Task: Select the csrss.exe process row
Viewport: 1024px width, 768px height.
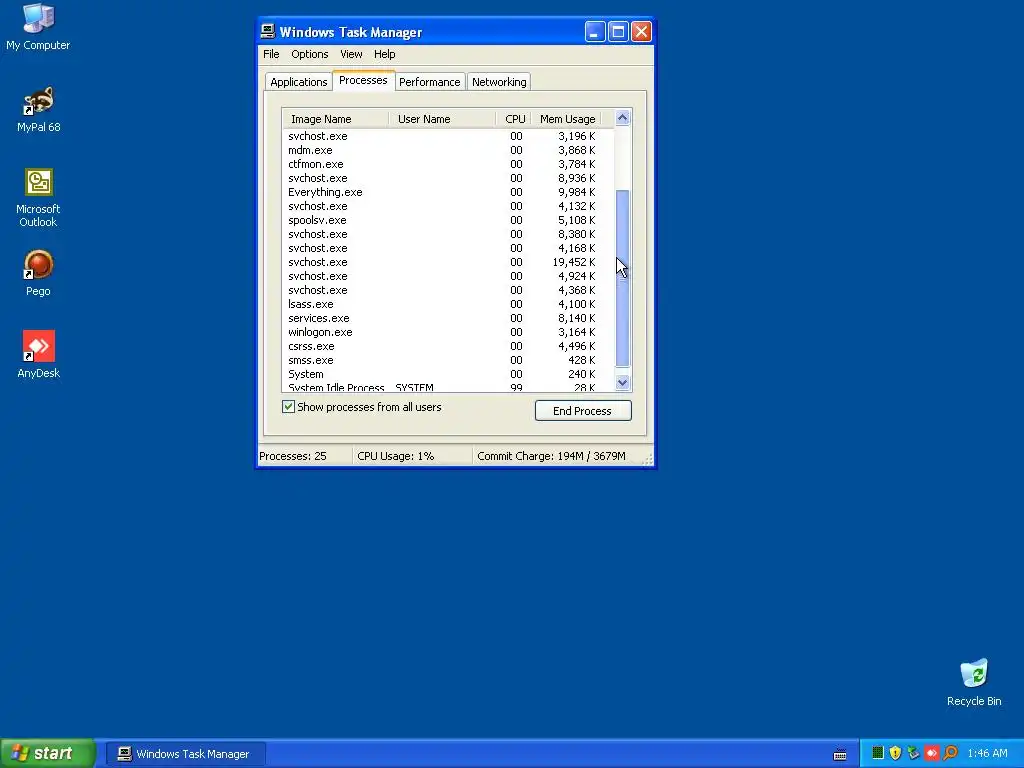Action: point(448,346)
